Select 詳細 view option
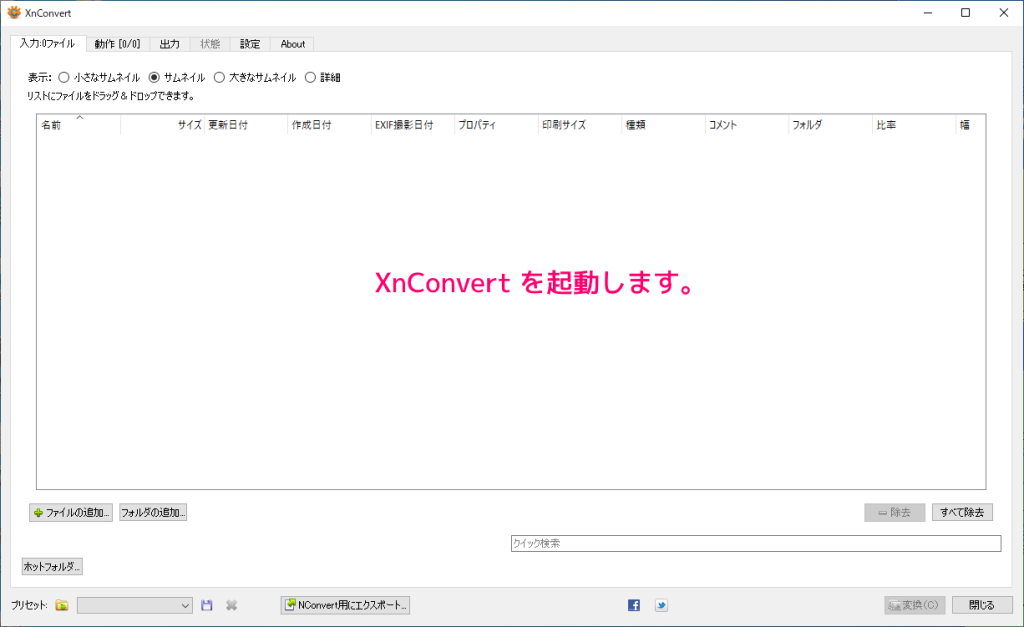 point(323,77)
